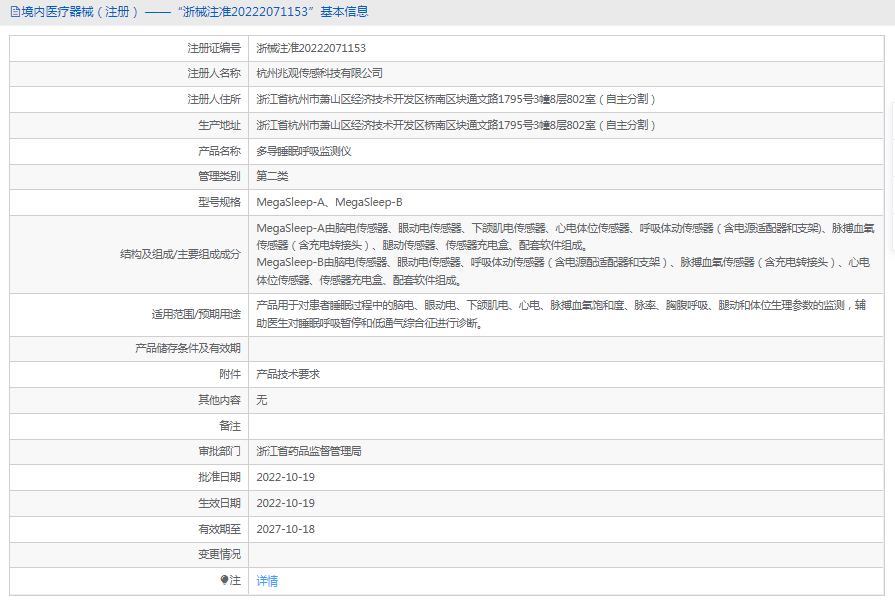895x605 pixels.
Task: Open the 详情 link
Action: tap(267, 581)
